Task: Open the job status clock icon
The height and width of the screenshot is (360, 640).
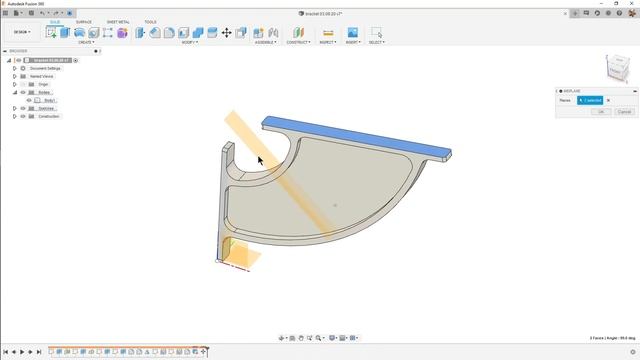Action: pos(597,13)
